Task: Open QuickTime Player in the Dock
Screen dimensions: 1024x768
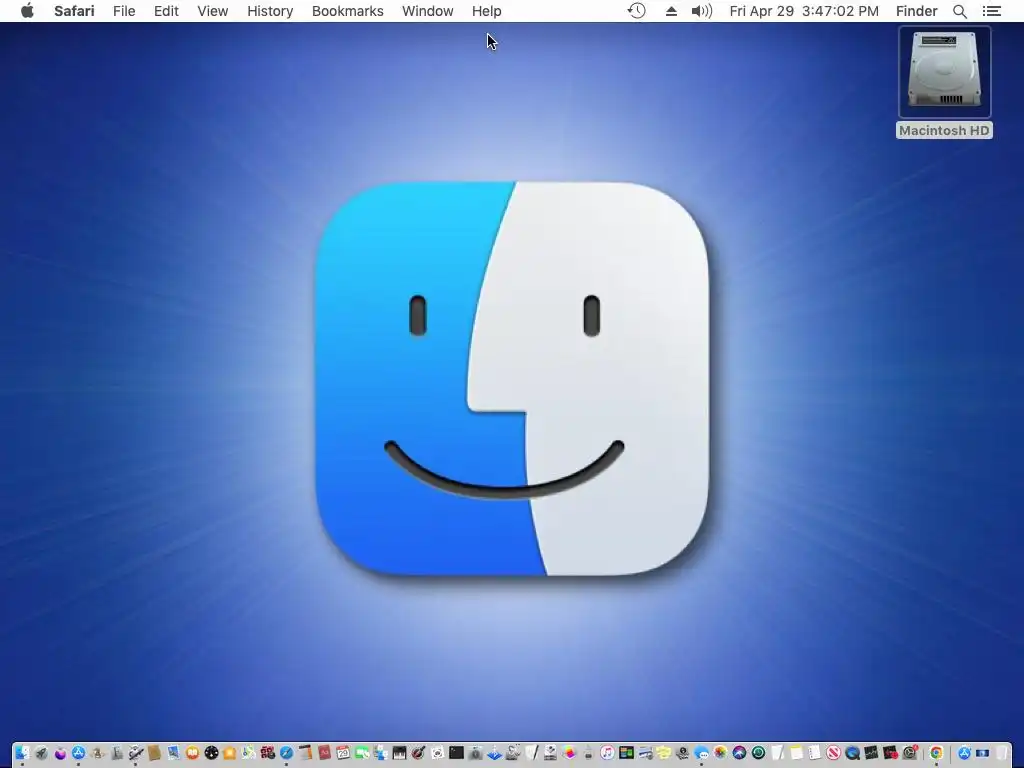Action: pos(852,753)
